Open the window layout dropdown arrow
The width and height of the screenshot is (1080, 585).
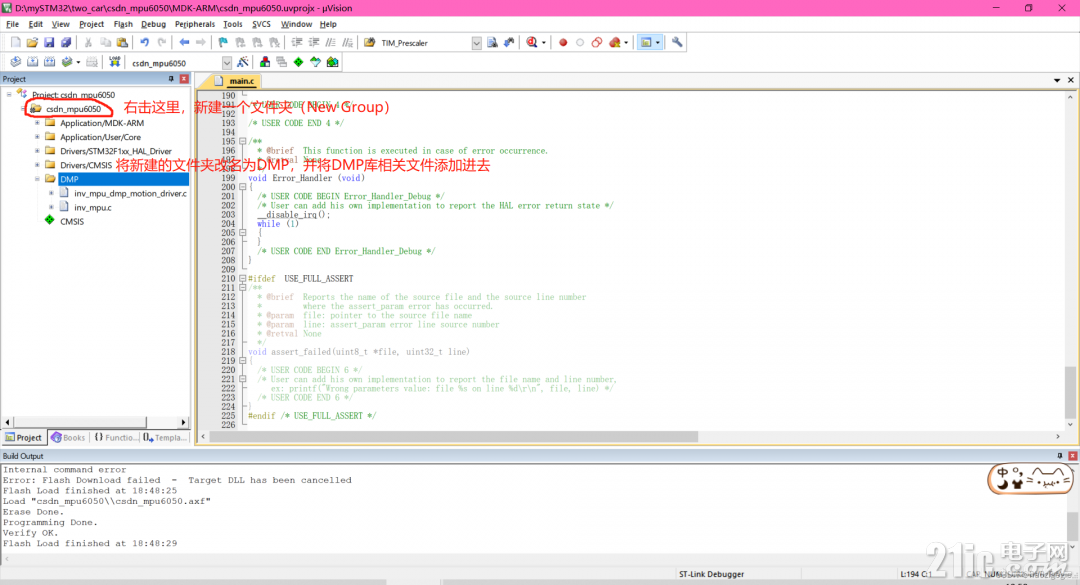click(x=658, y=43)
